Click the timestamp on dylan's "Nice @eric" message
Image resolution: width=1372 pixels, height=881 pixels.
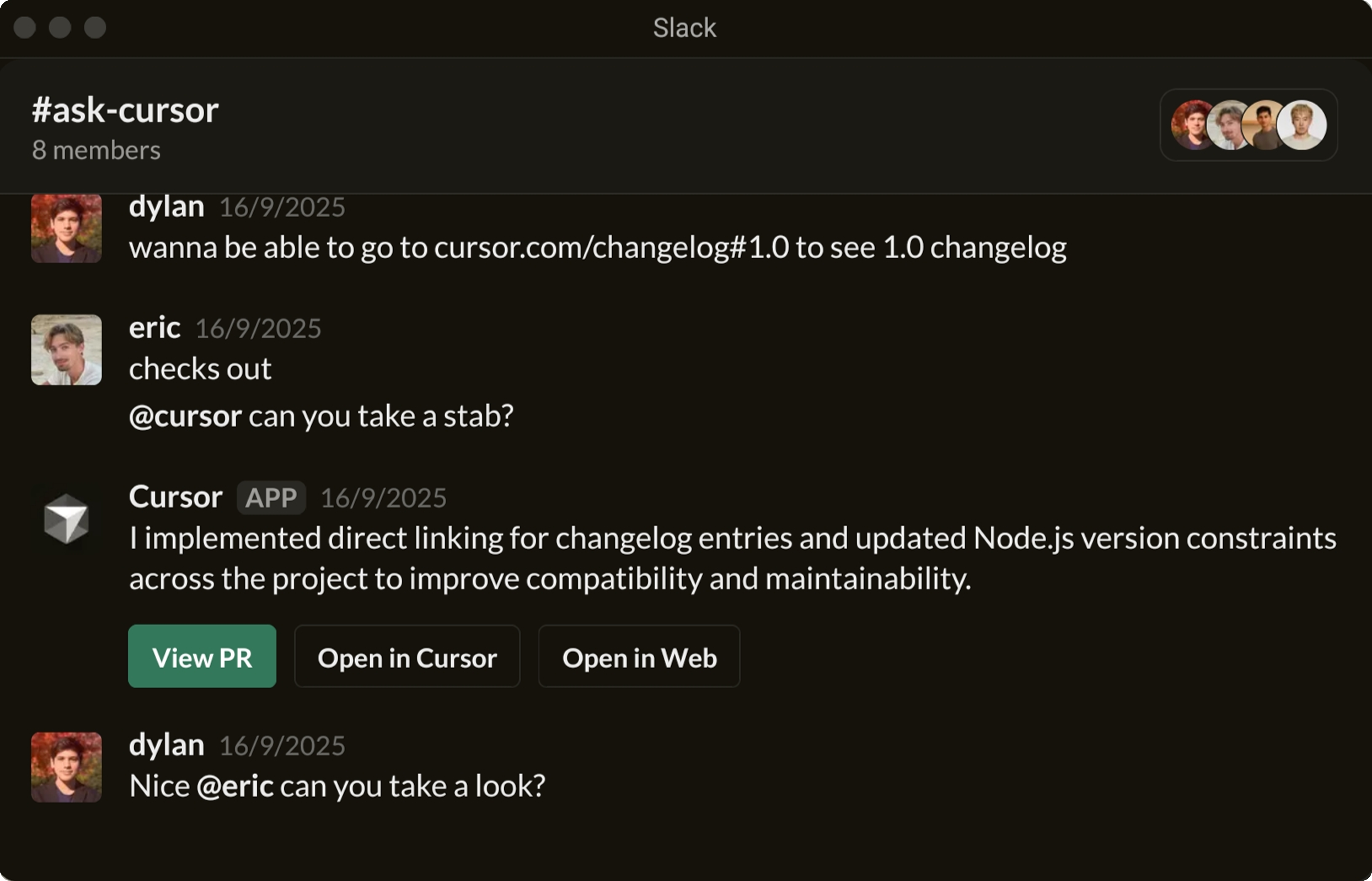click(x=282, y=746)
